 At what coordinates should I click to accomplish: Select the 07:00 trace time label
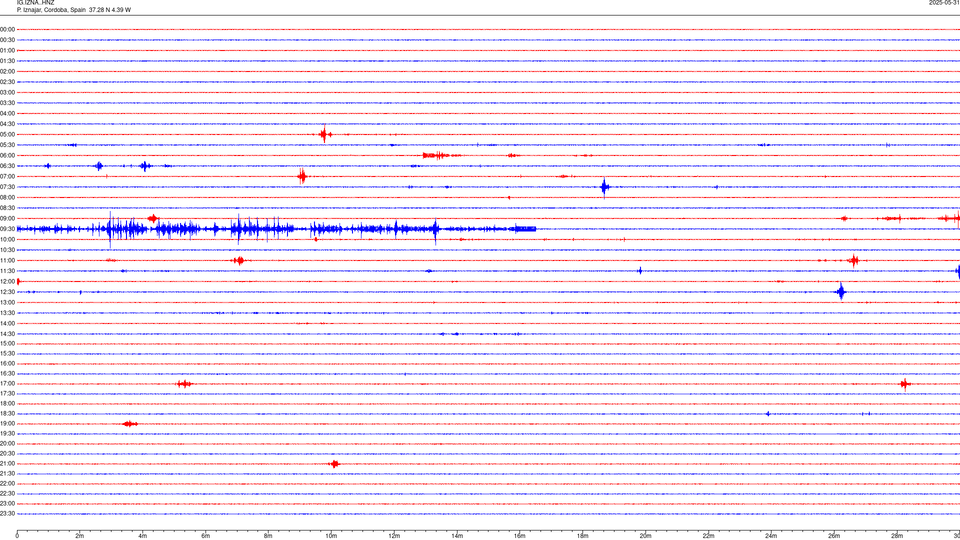pos(7,176)
